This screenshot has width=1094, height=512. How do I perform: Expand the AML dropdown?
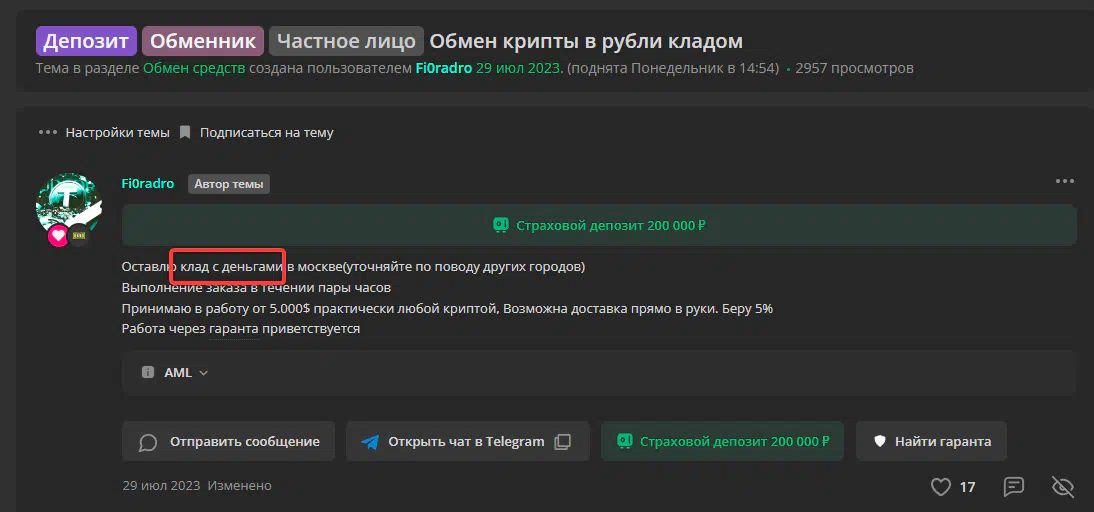coord(599,372)
